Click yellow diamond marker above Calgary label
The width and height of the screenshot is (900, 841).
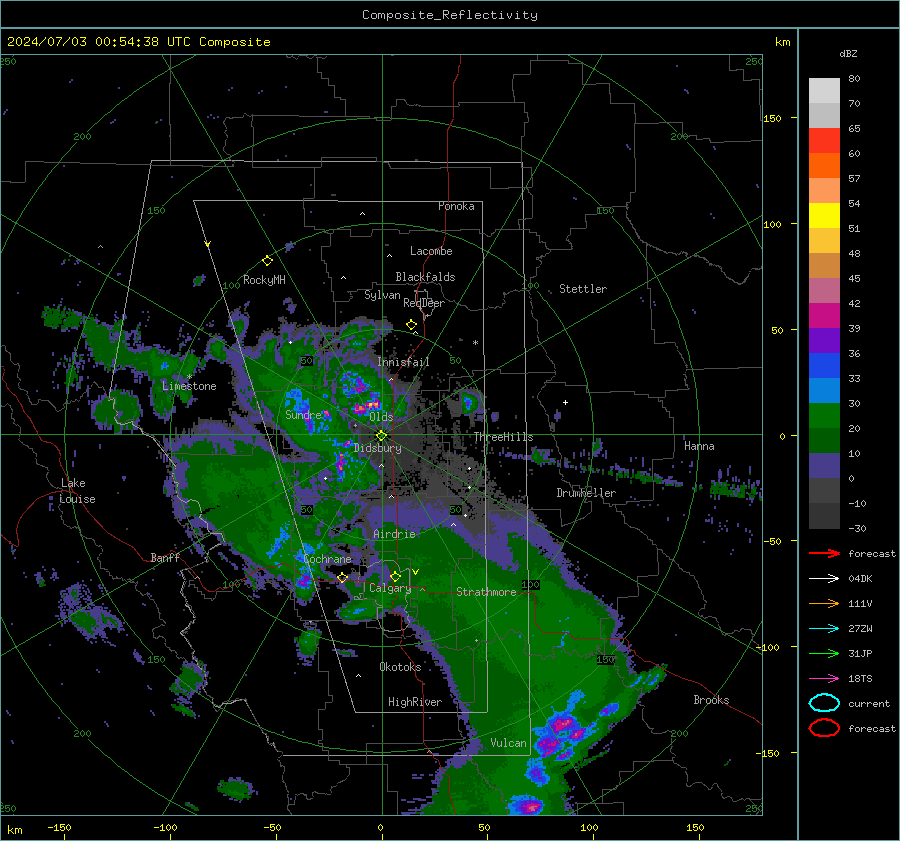click(x=395, y=576)
